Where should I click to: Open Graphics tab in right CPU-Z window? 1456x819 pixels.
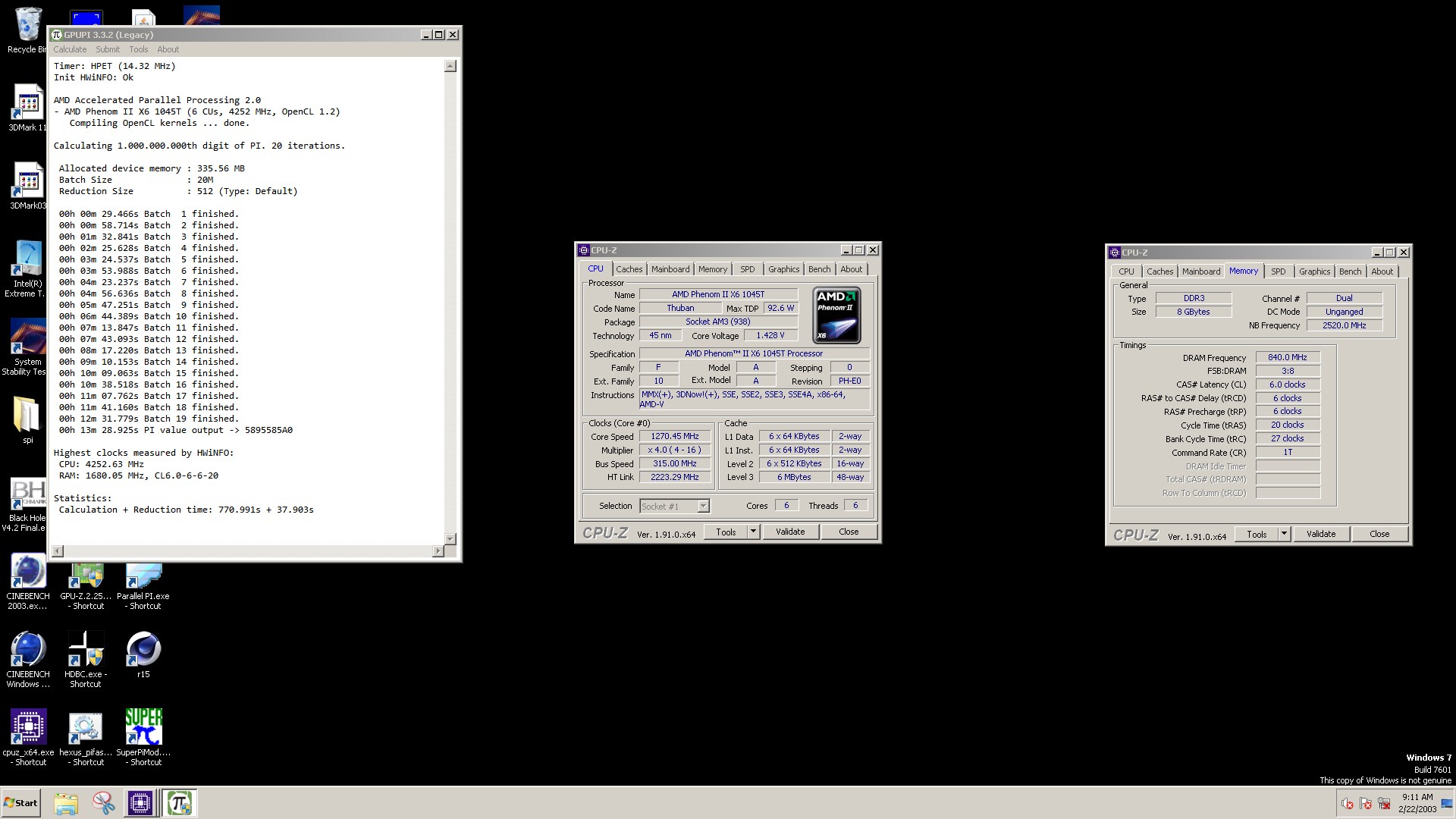(x=1314, y=271)
